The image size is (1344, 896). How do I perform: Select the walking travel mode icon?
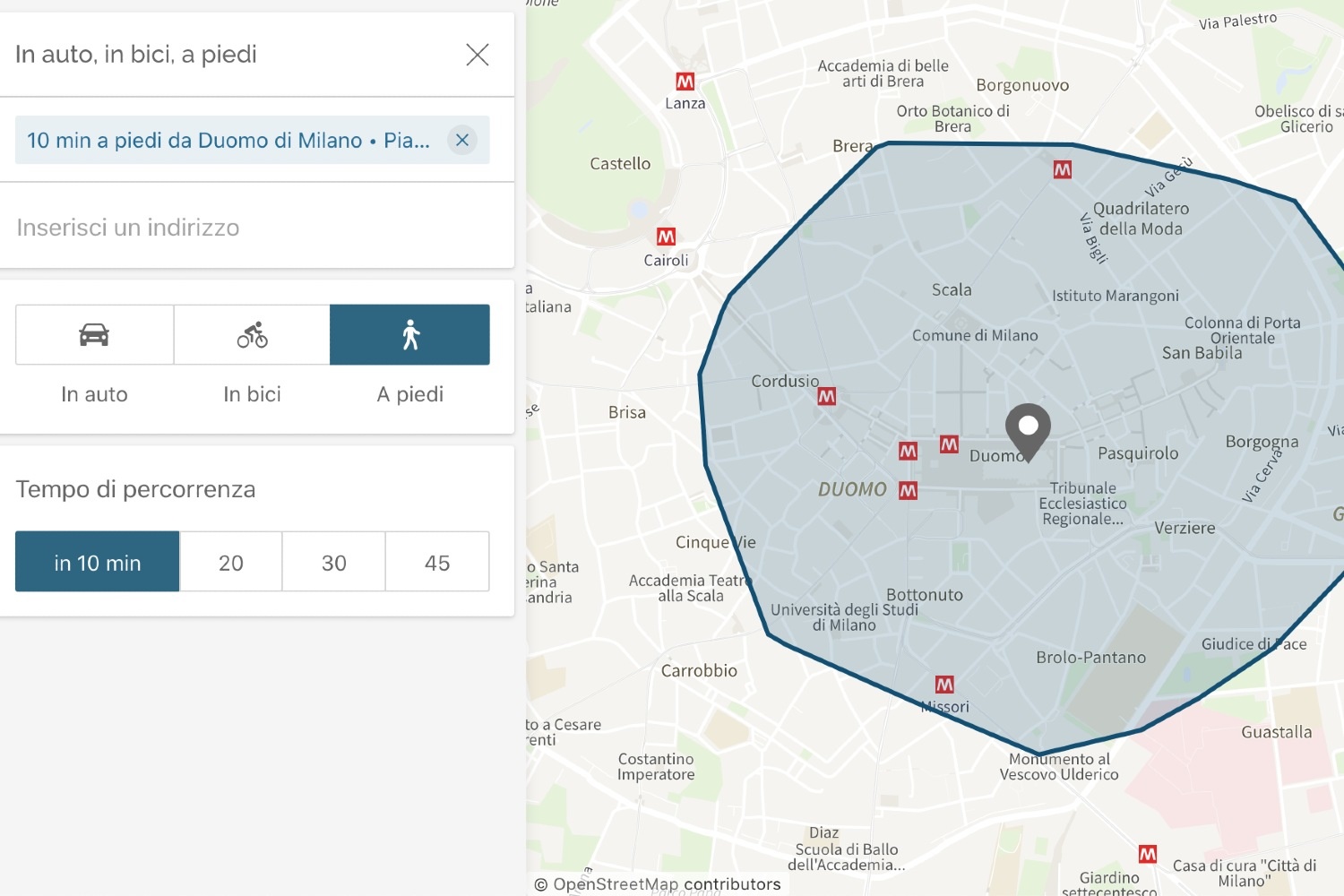pos(410,335)
